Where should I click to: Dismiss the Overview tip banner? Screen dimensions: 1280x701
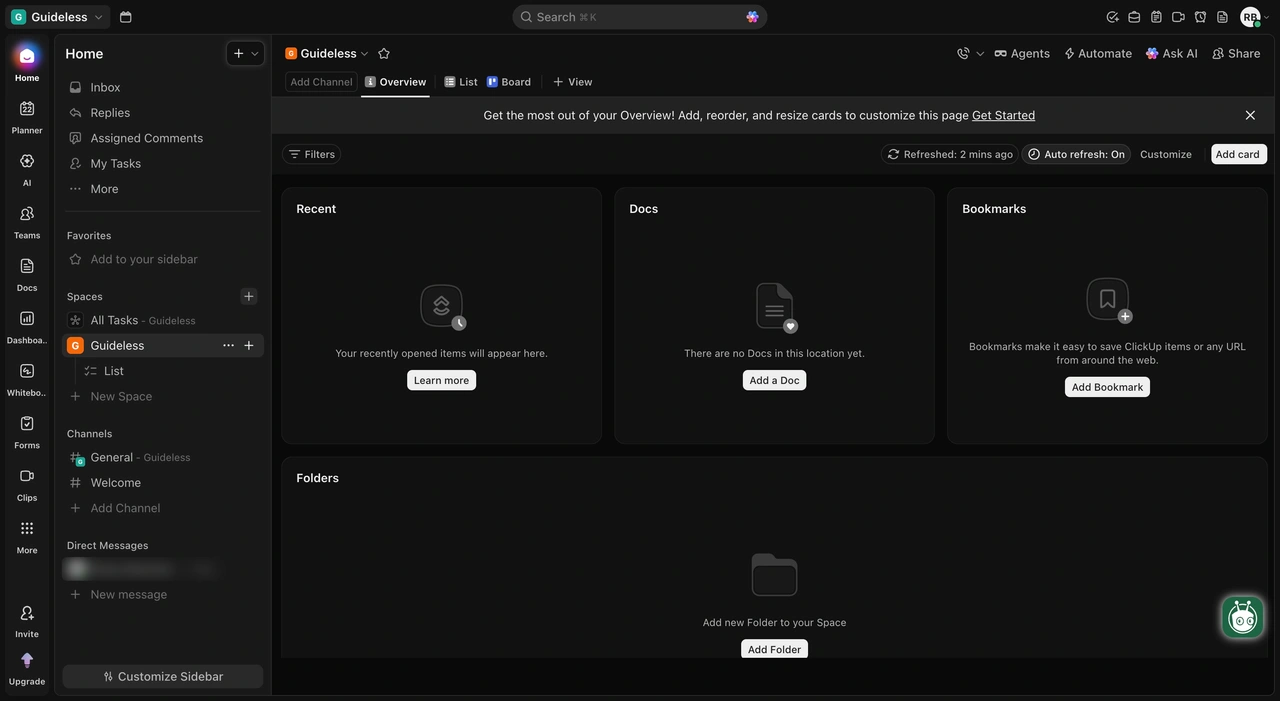[x=1250, y=115]
